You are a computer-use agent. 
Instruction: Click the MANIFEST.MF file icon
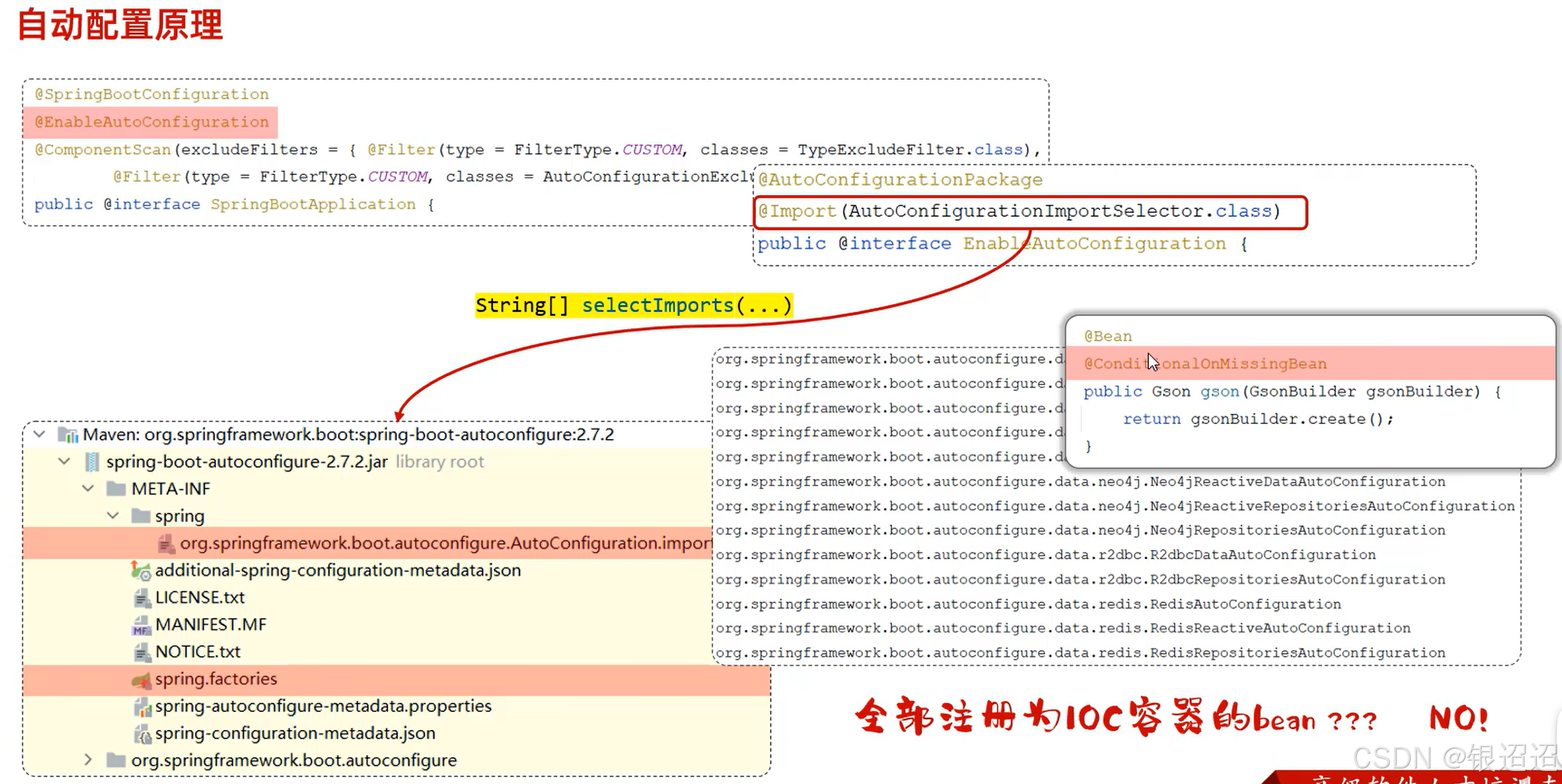(x=141, y=624)
